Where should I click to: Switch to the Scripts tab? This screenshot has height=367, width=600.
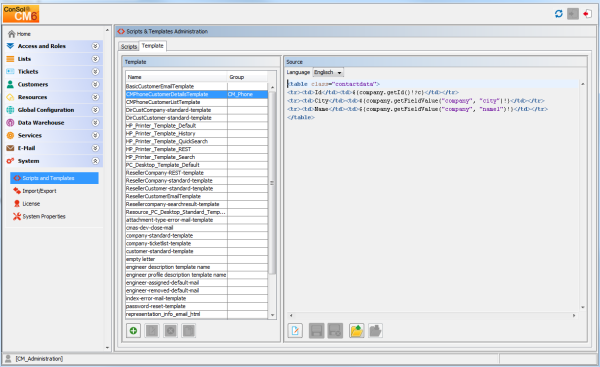click(129, 46)
